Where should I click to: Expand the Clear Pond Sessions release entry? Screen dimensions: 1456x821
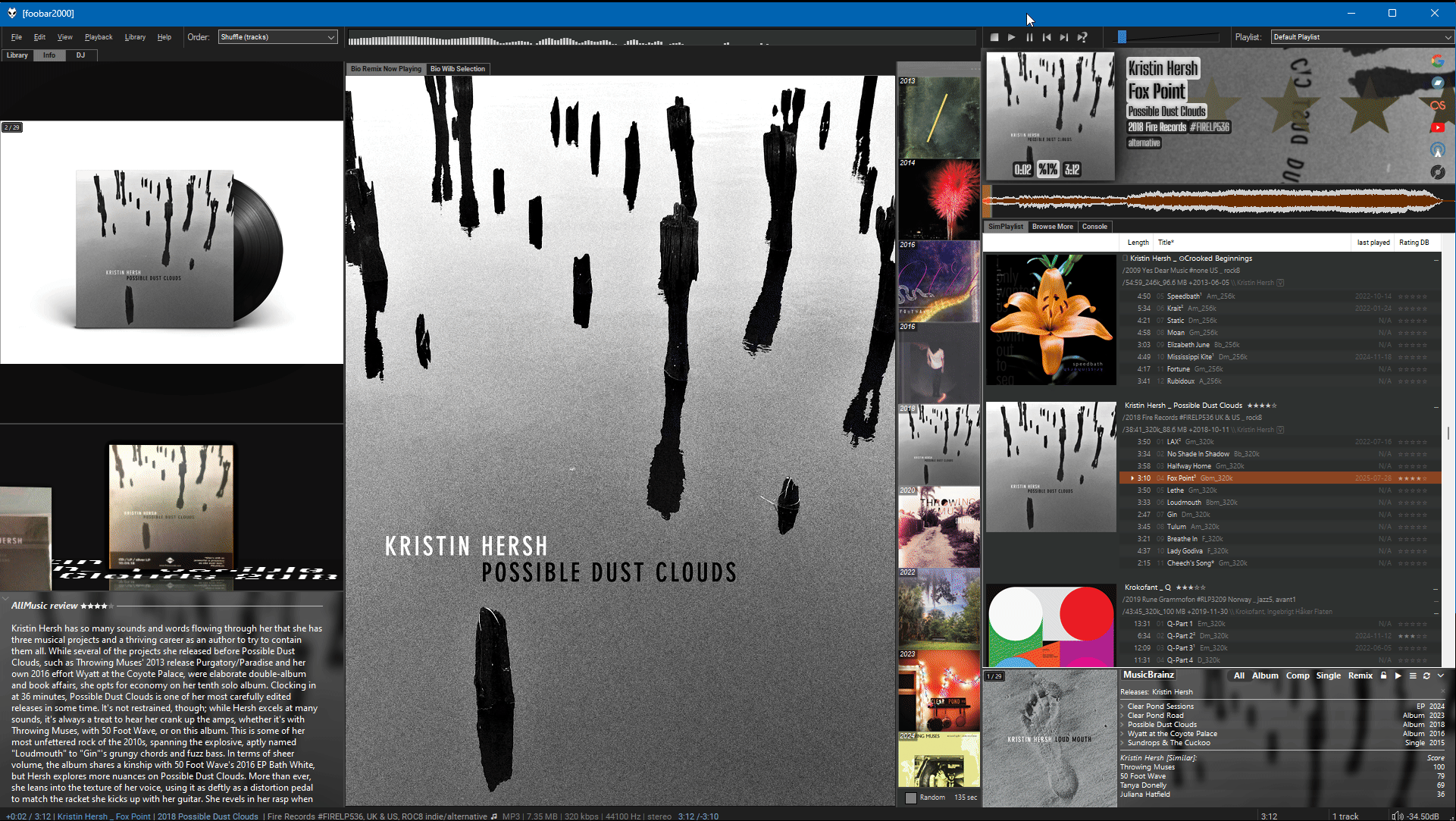pyautogui.click(x=1123, y=706)
